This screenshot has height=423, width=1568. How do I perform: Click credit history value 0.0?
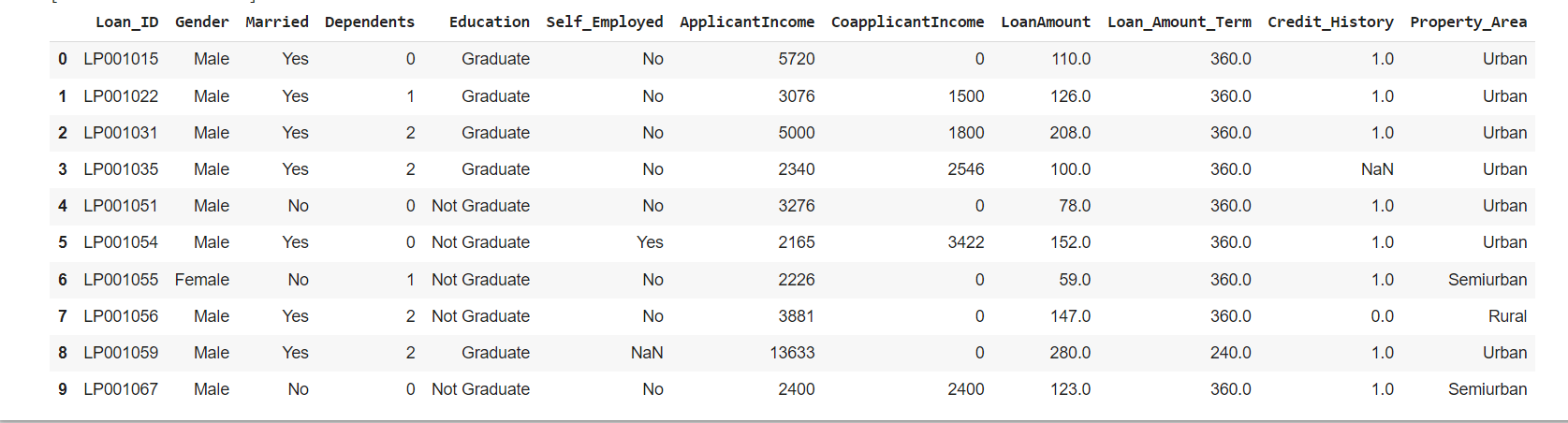(x=1383, y=316)
